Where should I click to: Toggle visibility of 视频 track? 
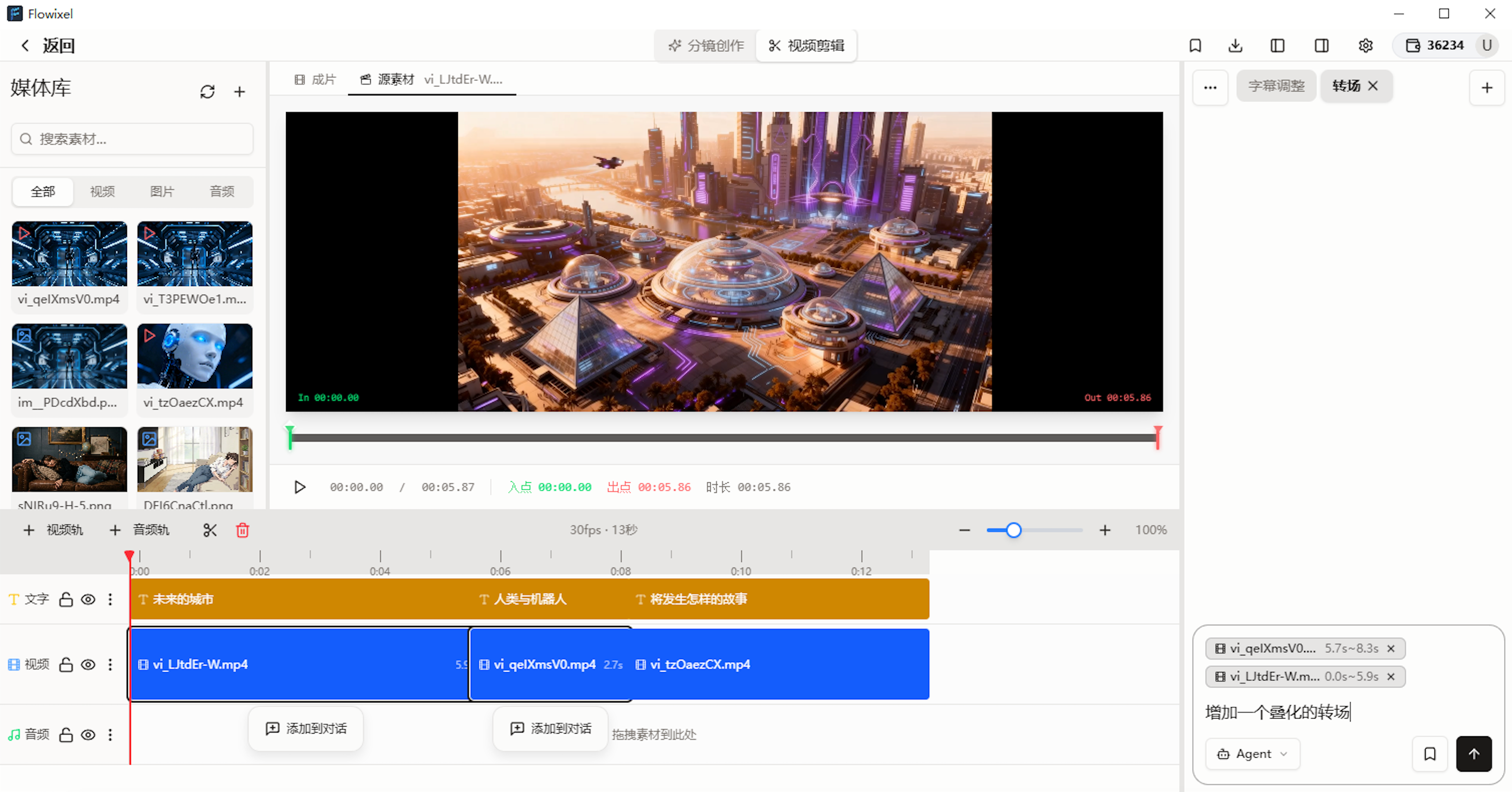(88, 664)
